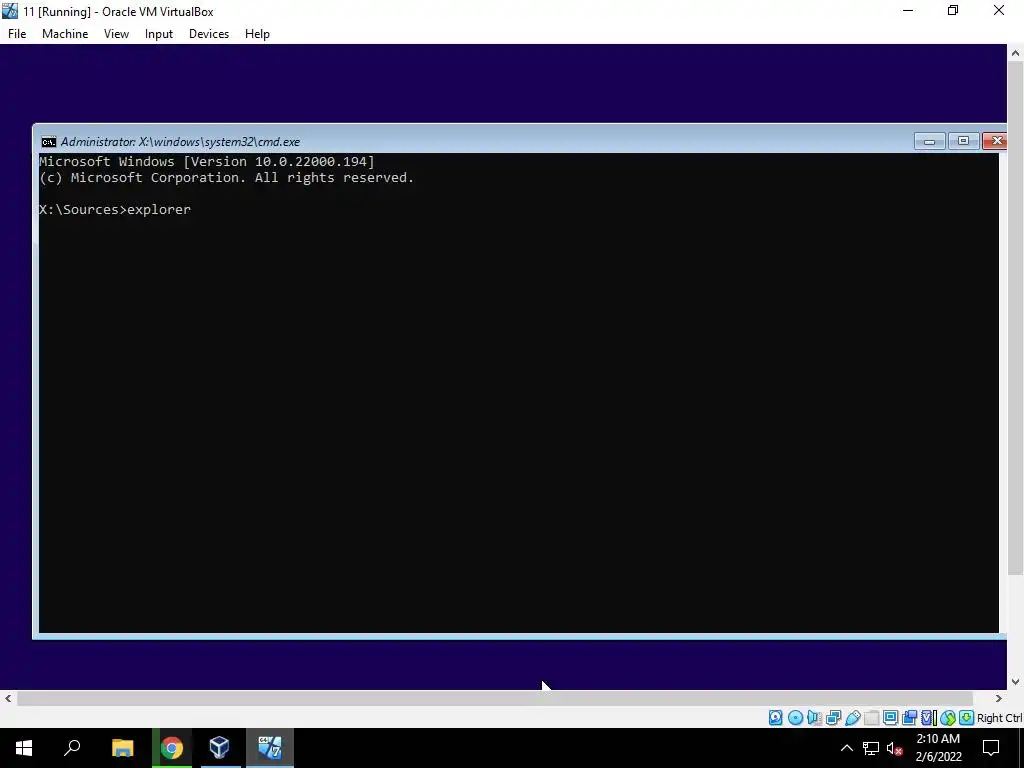
Task: Click the cmd.exe console title bar text
Action: 180,142
